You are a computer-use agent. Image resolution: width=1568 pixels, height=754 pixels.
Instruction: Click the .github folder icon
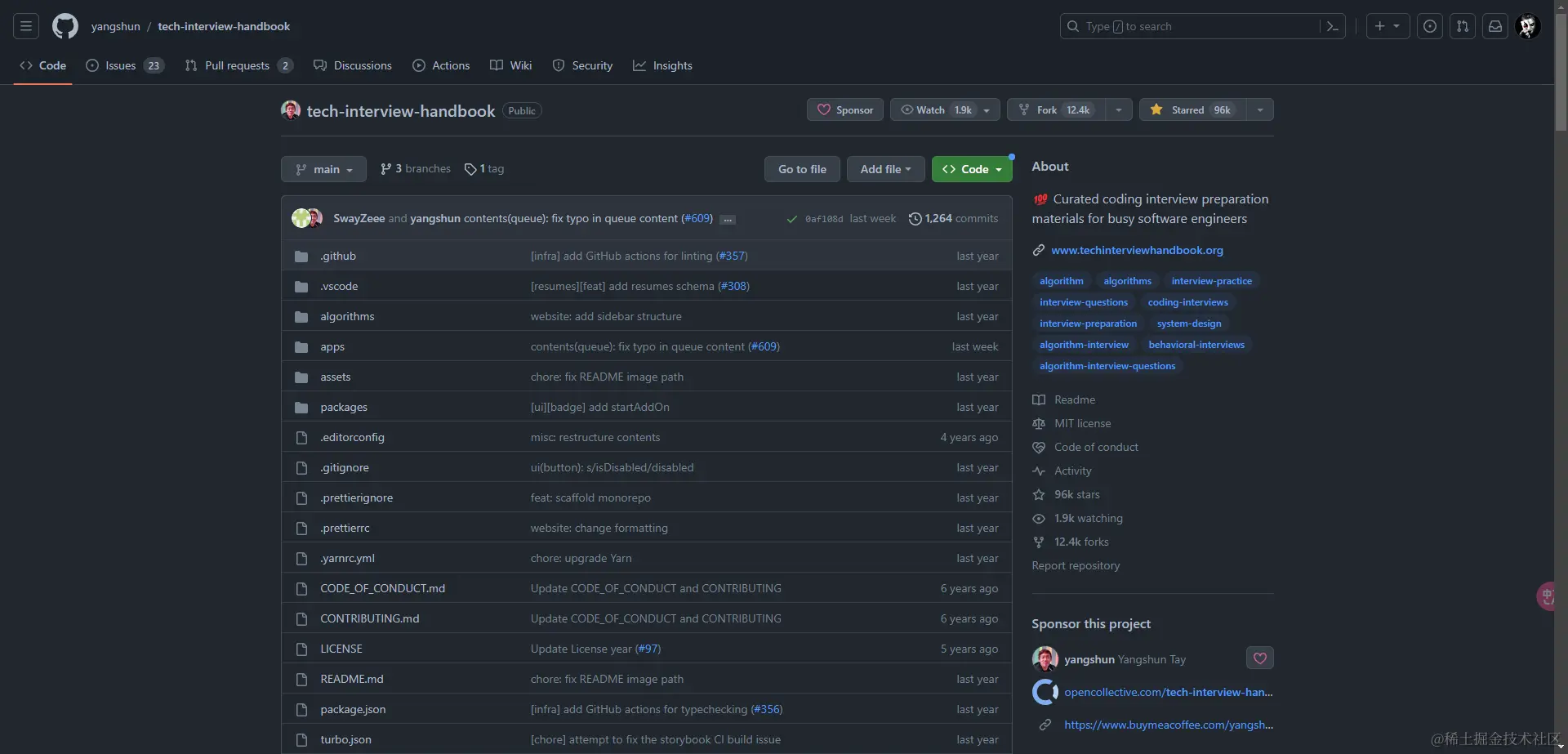[301, 257]
